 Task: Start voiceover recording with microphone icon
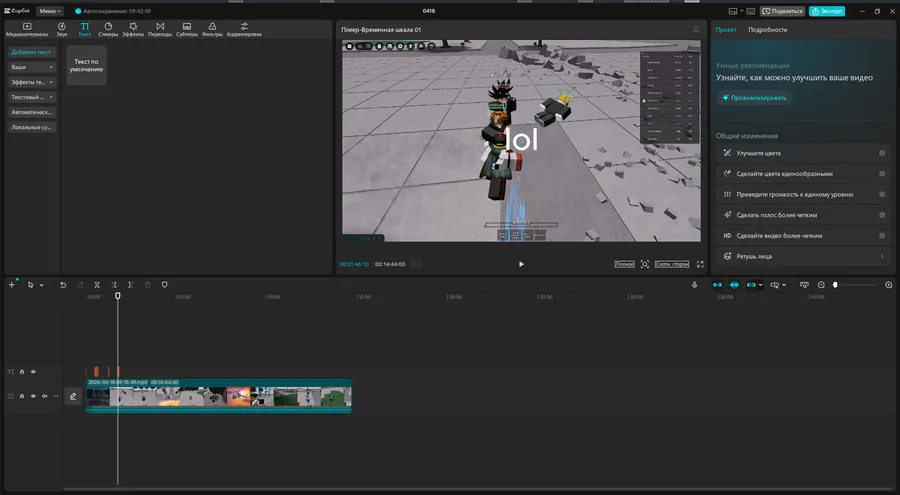695,285
